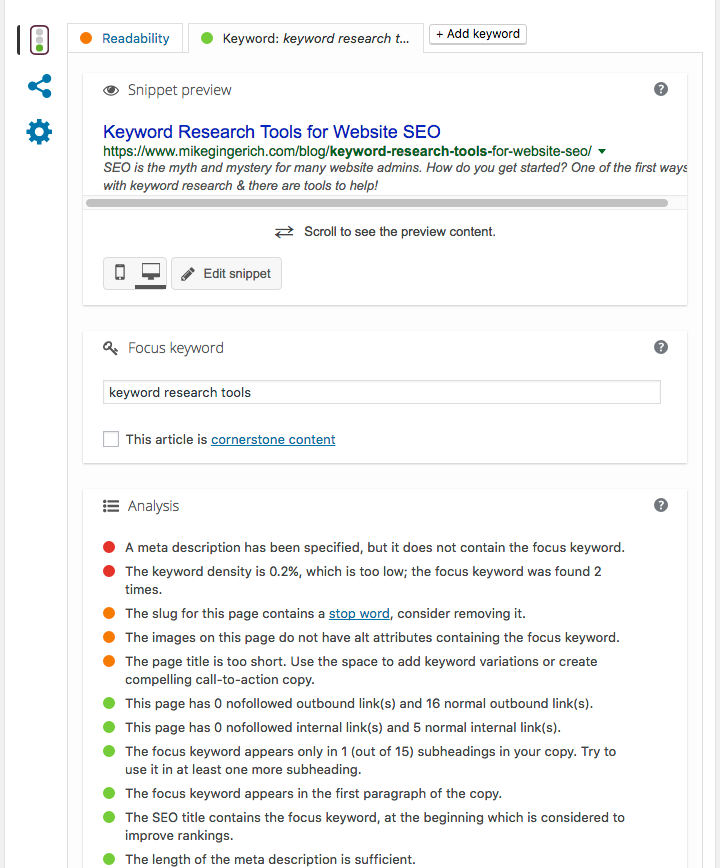Select the Keyword: keyword research tab

tap(305, 39)
